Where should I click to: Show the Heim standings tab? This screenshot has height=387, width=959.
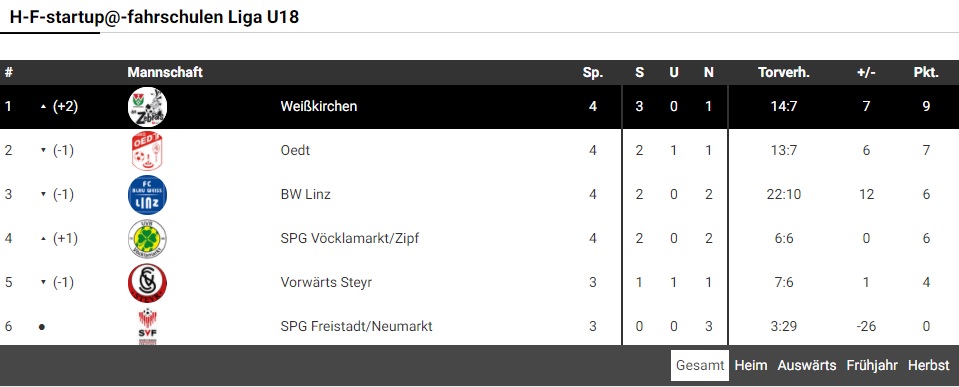(750, 366)
